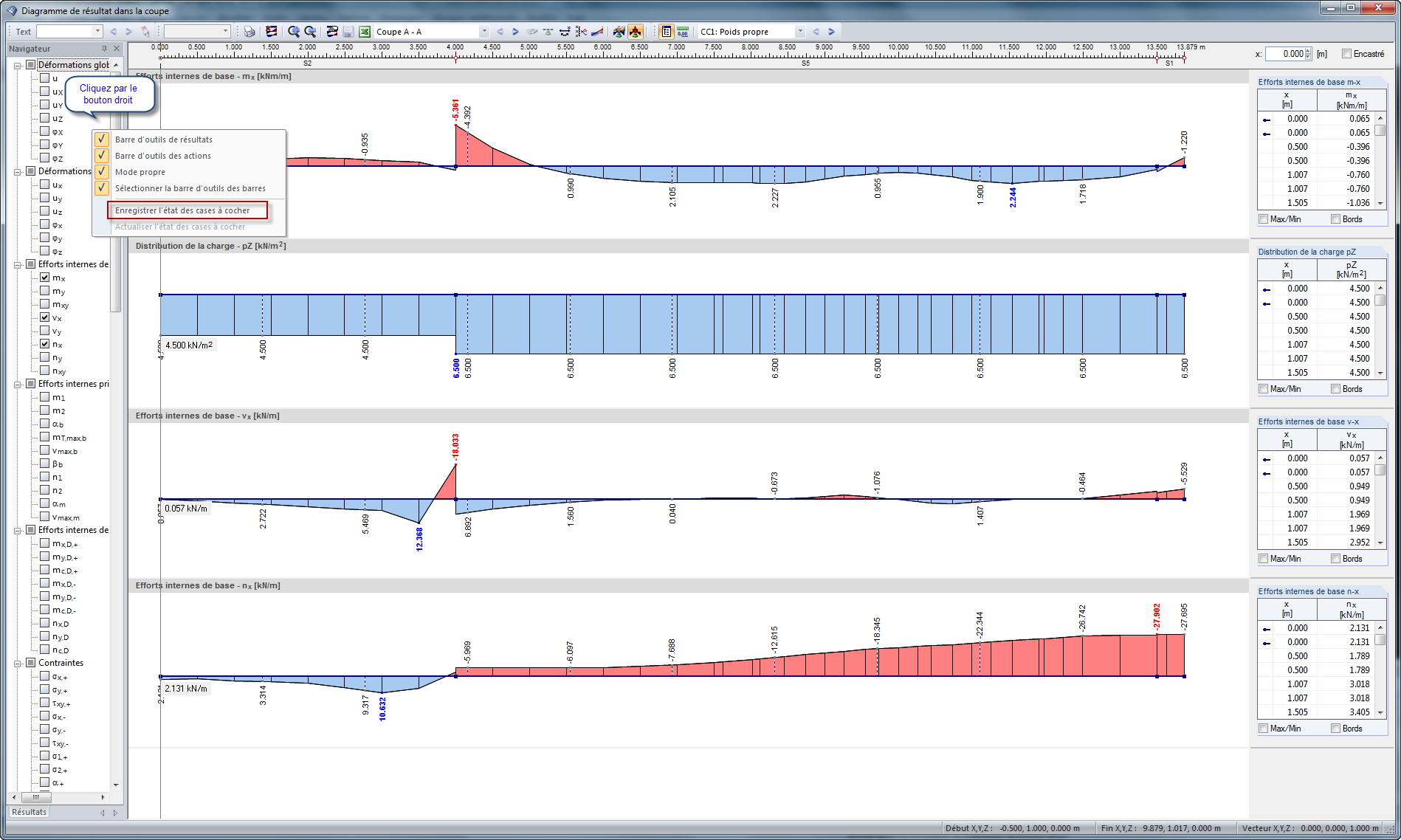Open the empty combo box next to print icon
Image resolution: width=1401 pixels, height=840 pixels.
pos(226,32)
